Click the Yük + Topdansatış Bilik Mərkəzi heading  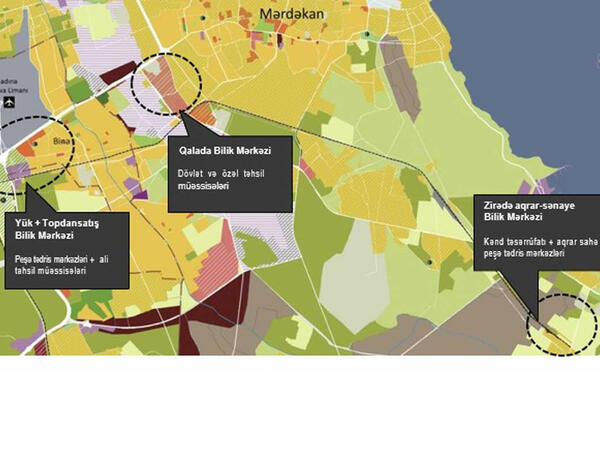click(x=57, y=229)
